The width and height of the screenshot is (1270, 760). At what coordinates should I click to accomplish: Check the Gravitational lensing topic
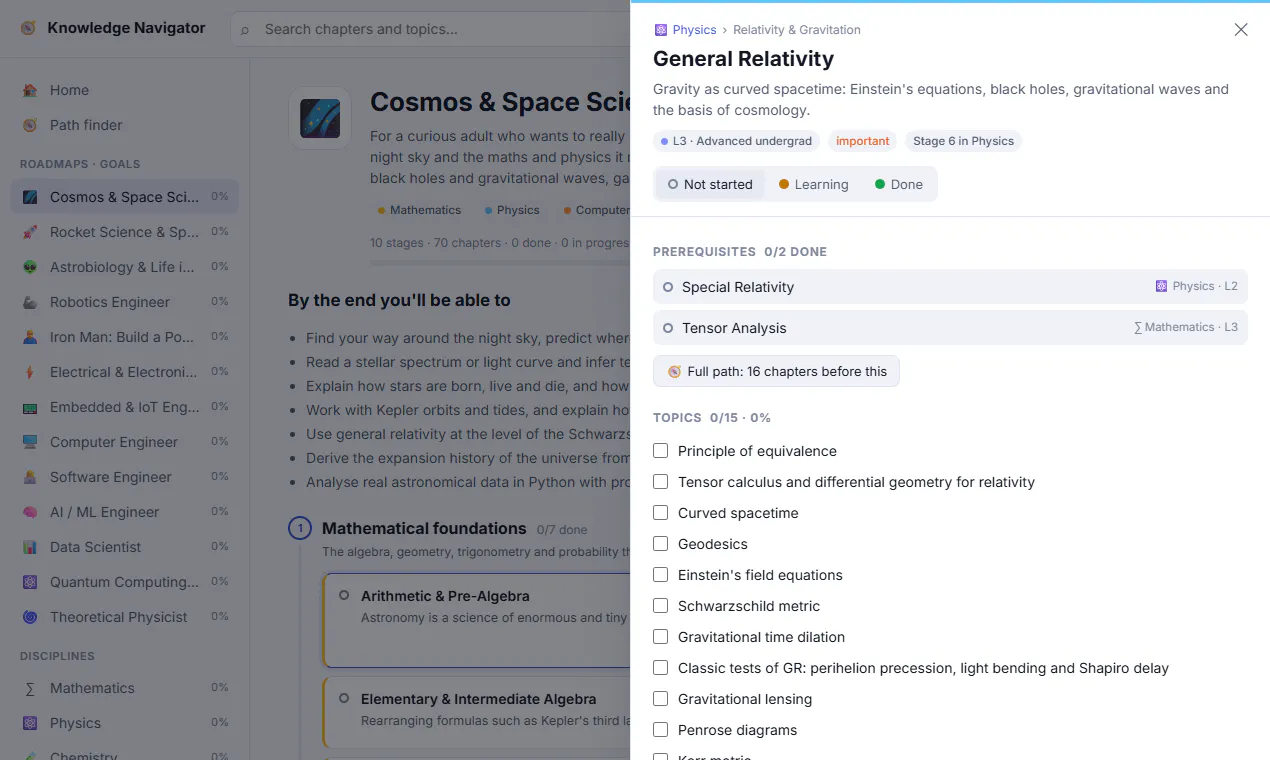tap(660, 699)
